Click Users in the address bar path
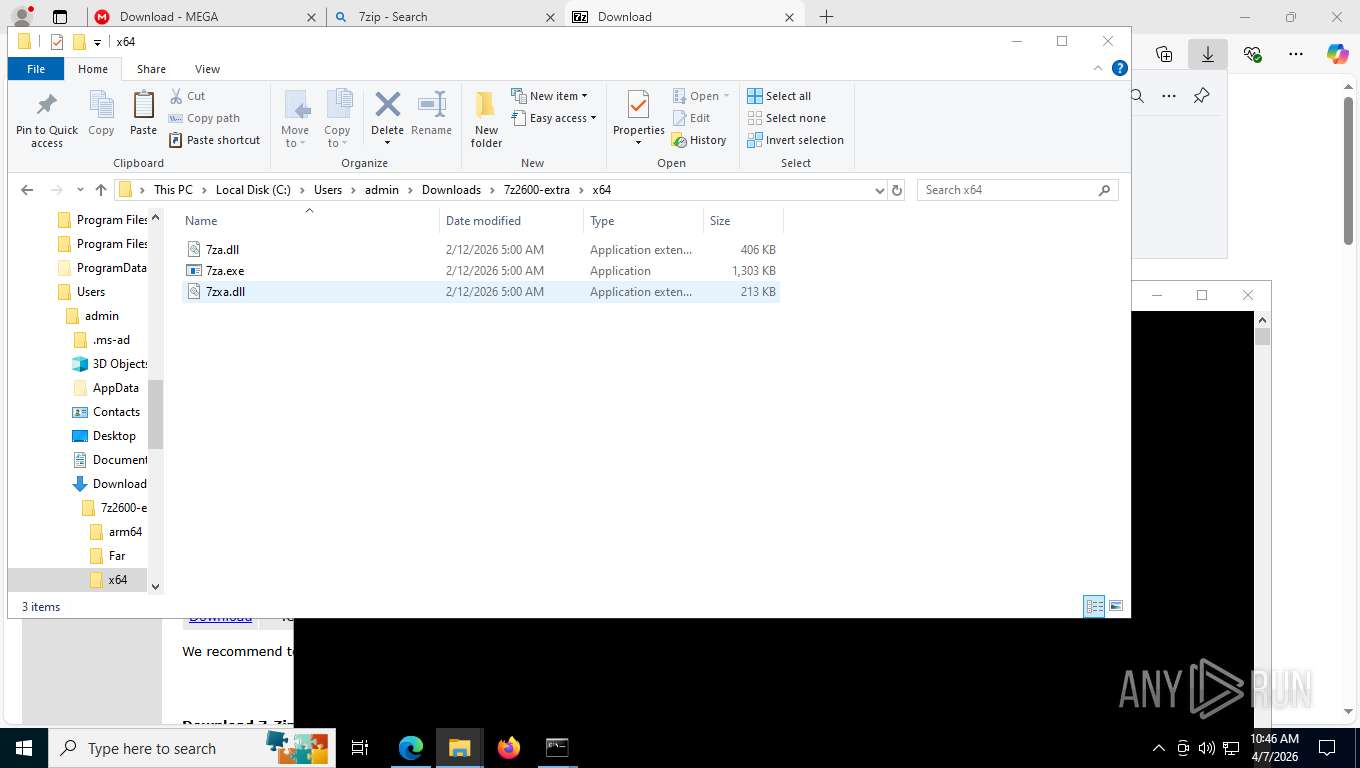The height and width of the screenshot is (768, 1360). (x=328, y=190)
